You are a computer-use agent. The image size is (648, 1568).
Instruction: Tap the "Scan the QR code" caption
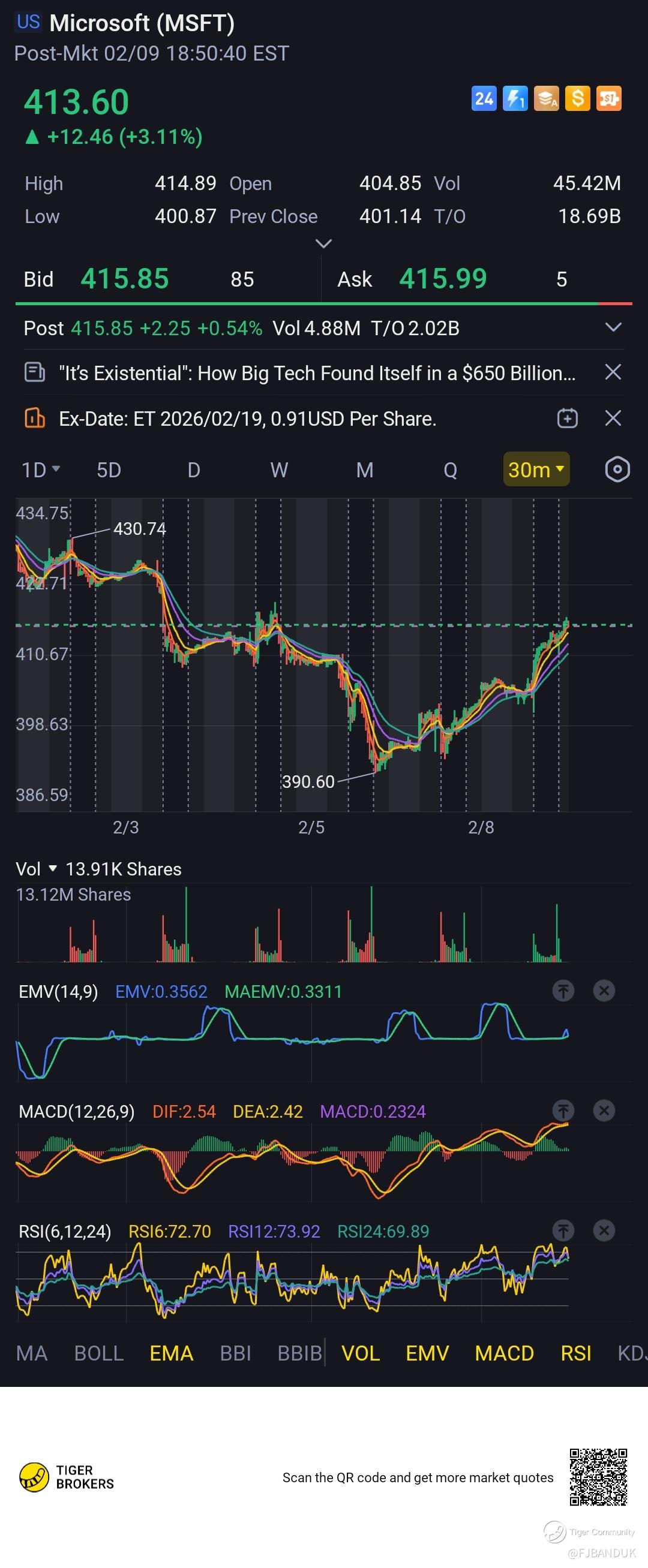(x=418, y=1477)
